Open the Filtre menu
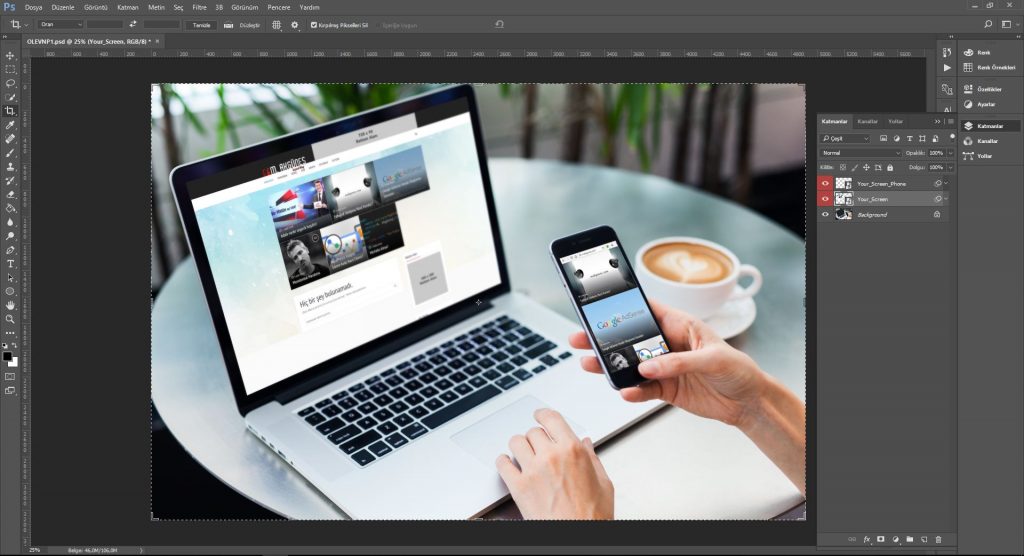This screenshot has width=1024, height=556. point(199,7)
